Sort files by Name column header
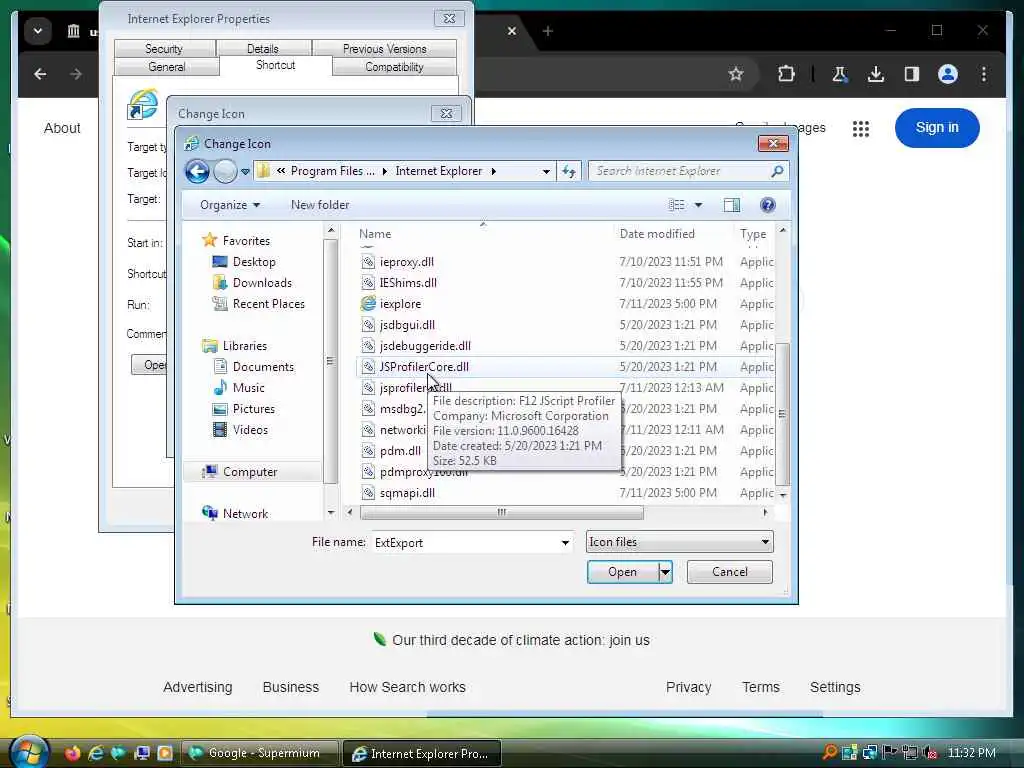Screen dimensions: 1024x768 375,234
